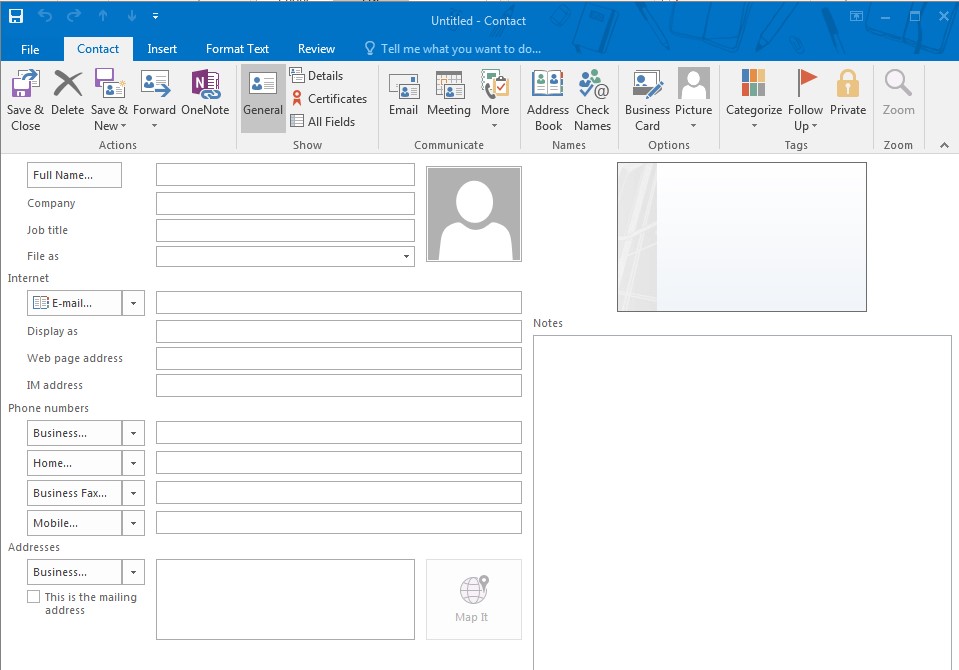Click the Full Name... button
959x670 pixels.
(x=74, y=175)
